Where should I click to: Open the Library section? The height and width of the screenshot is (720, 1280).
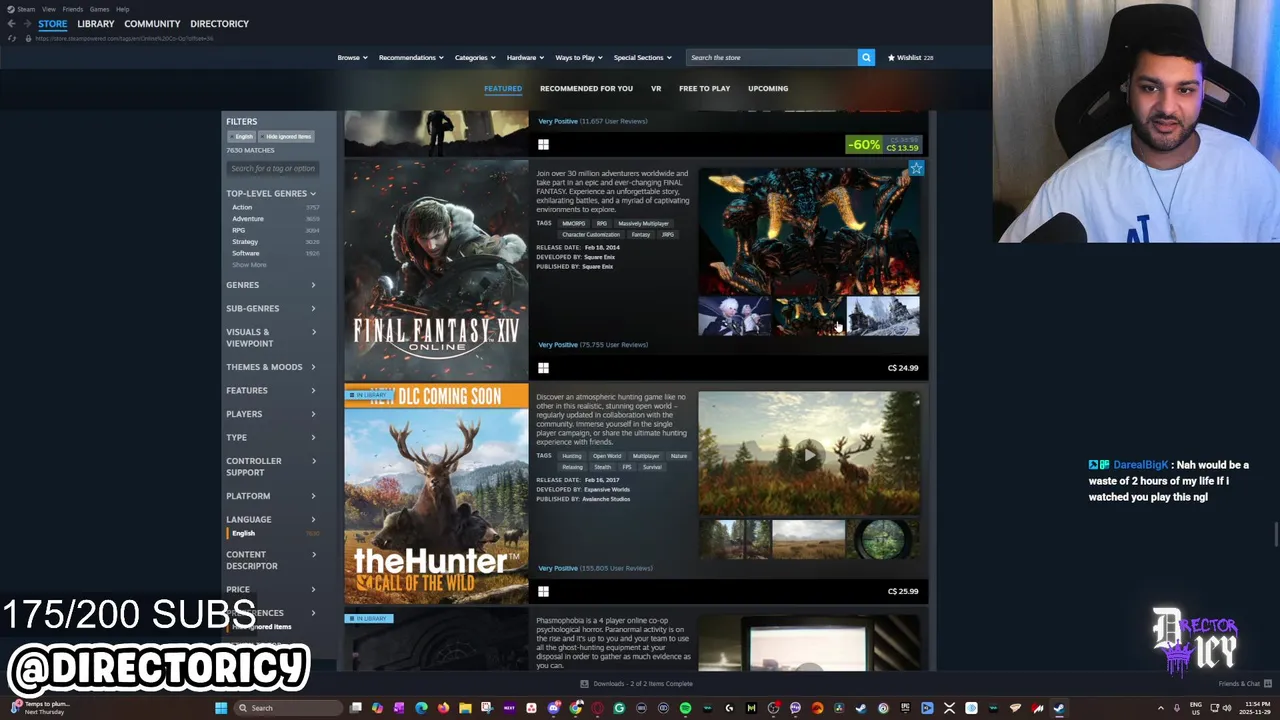[96, 23]
